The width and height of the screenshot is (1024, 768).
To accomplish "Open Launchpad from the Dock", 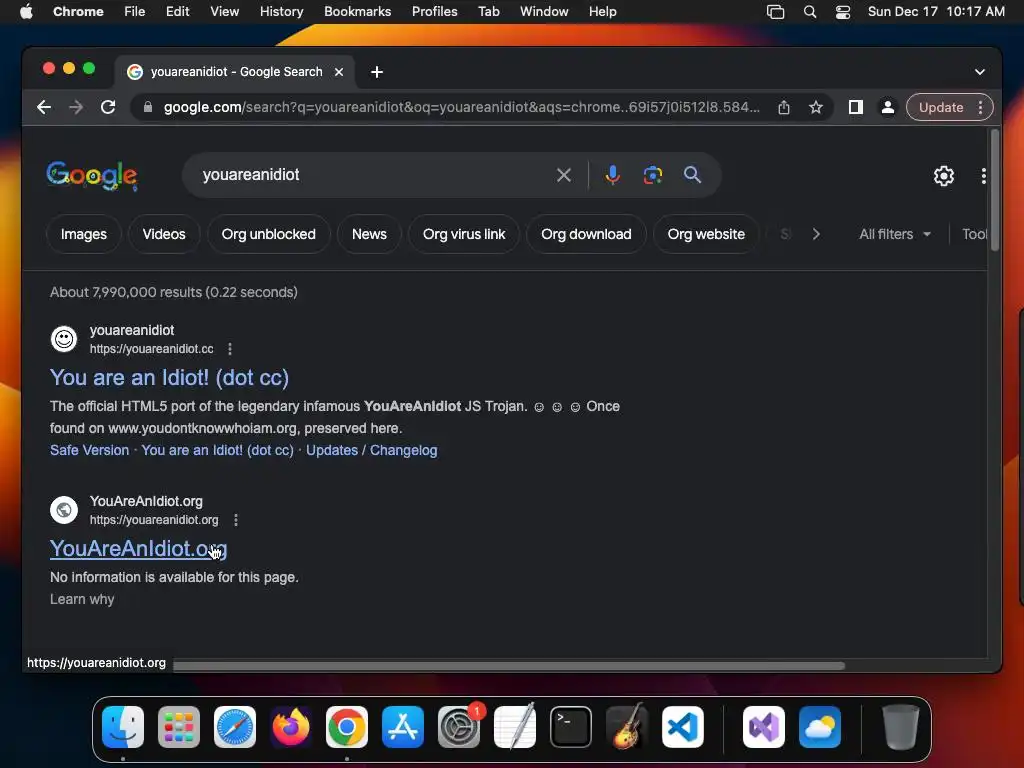I will [179, 727].
